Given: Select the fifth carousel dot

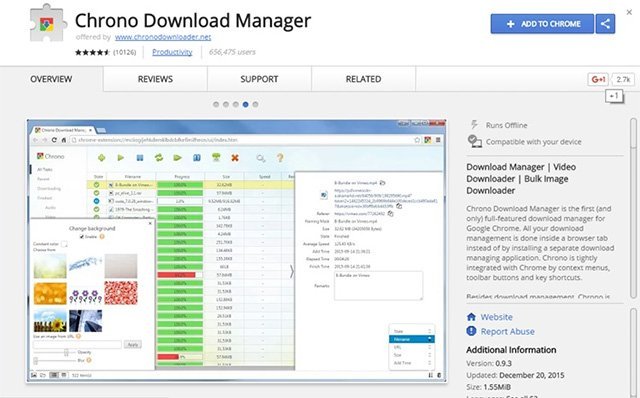Looking at the screenshot, I should point(255,105).
